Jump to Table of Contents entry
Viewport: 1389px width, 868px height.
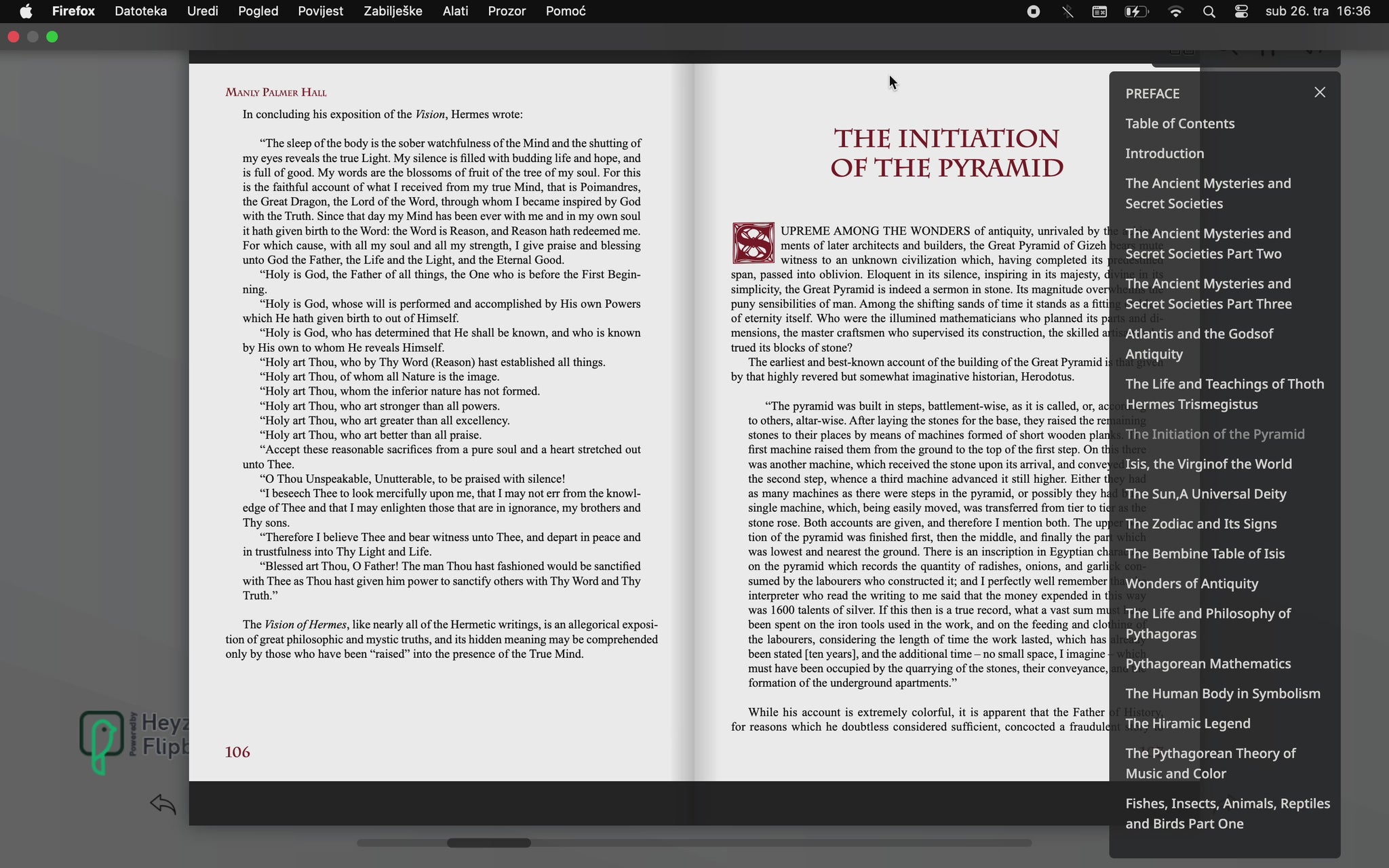pos(1179,123)
